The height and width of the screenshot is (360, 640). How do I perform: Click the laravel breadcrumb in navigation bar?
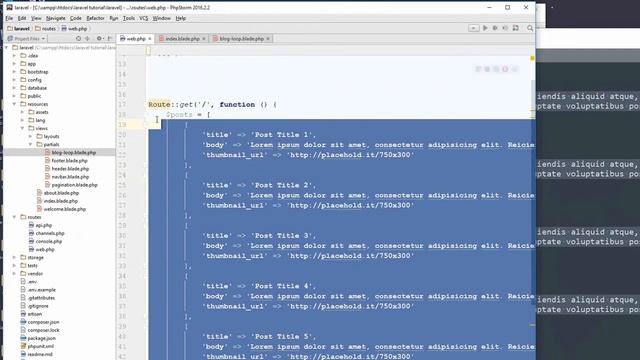pos(18,29)
